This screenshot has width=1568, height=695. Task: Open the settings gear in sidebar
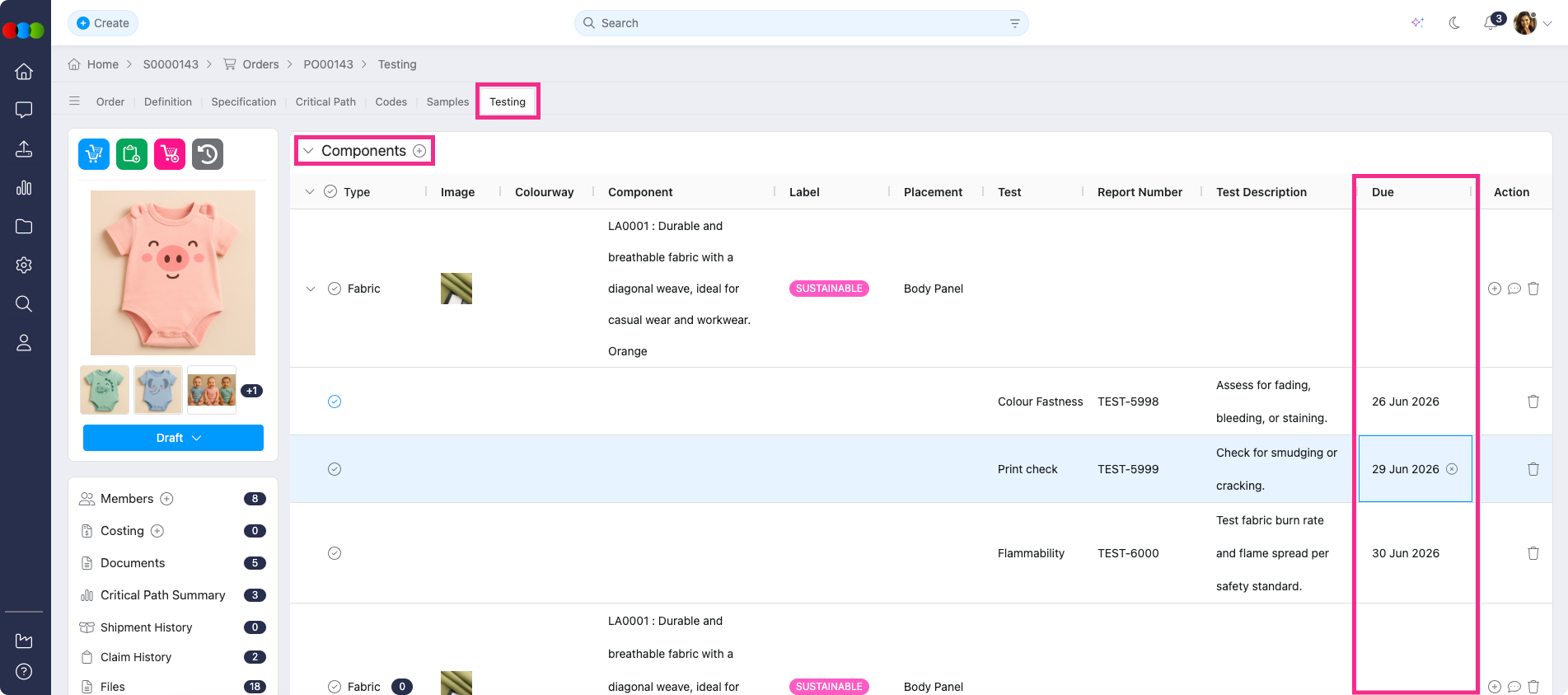[x=24, y=265]
